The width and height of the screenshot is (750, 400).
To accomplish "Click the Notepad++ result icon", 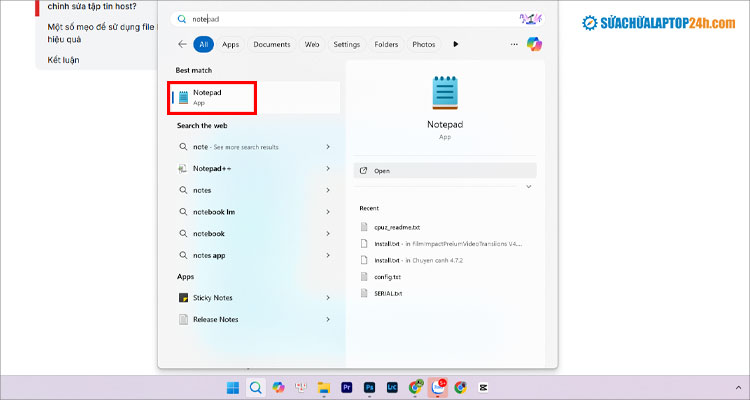I will pos(183,168).
